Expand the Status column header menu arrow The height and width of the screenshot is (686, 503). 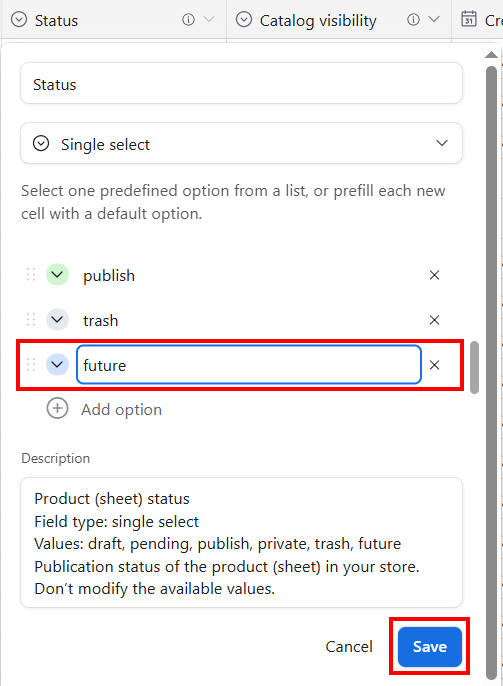(x=210, y=20)
